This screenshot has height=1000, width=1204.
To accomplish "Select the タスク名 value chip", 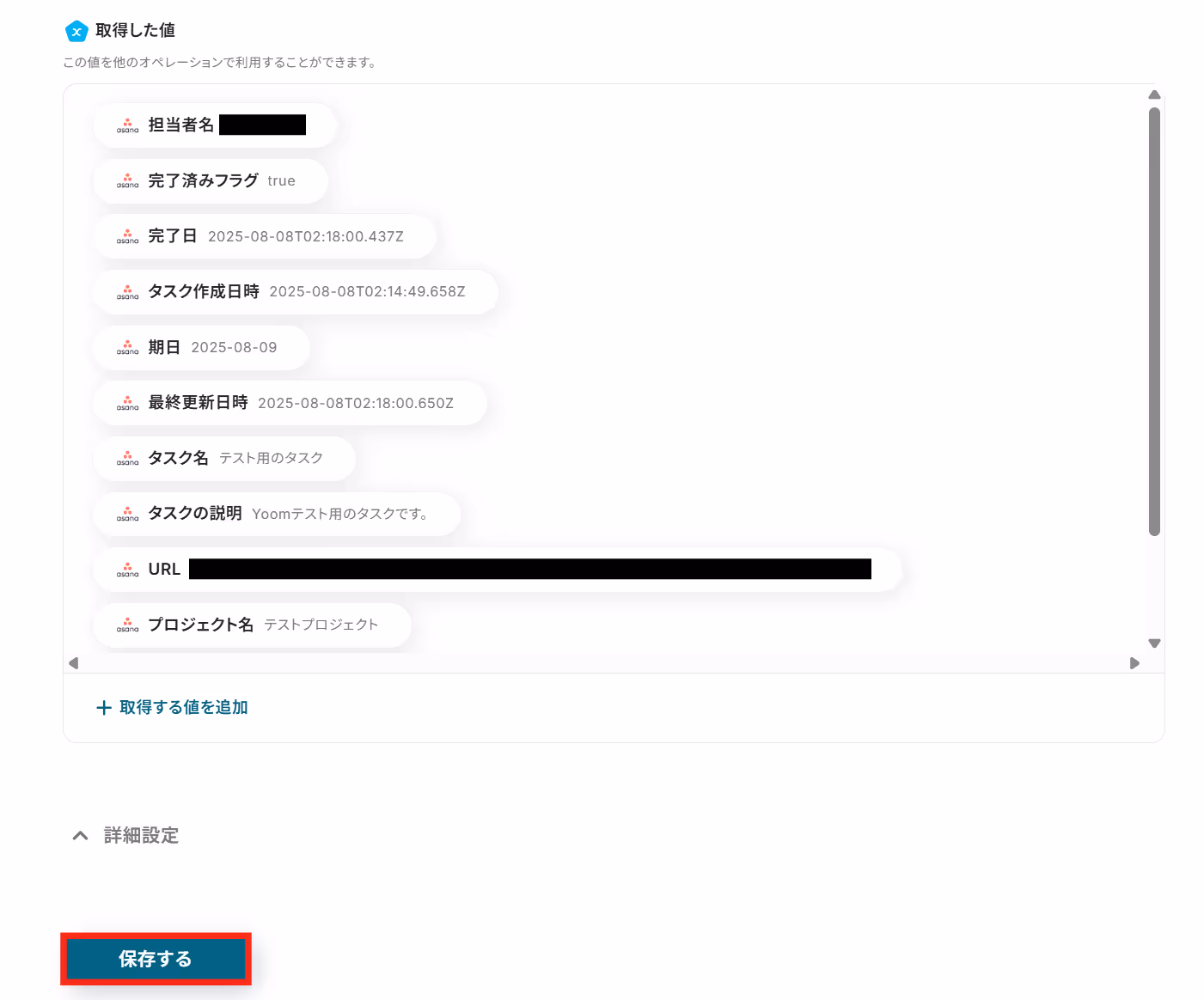I will coord(224,459).
